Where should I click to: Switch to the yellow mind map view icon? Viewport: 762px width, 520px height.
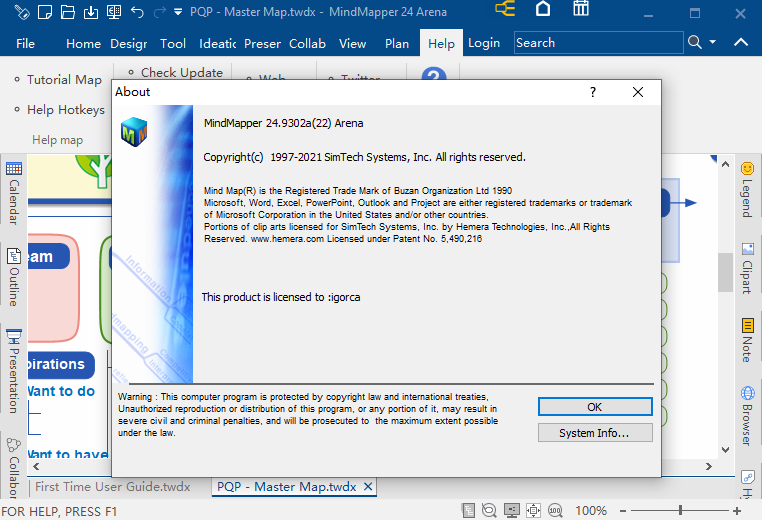tap(505, 9)
